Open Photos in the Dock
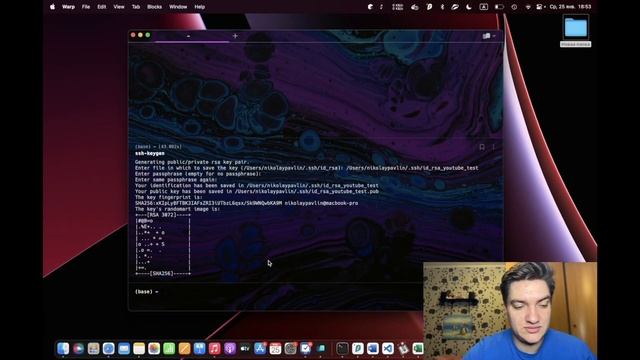The height and width of the screenshot is (360, 640). pos(154,348)
